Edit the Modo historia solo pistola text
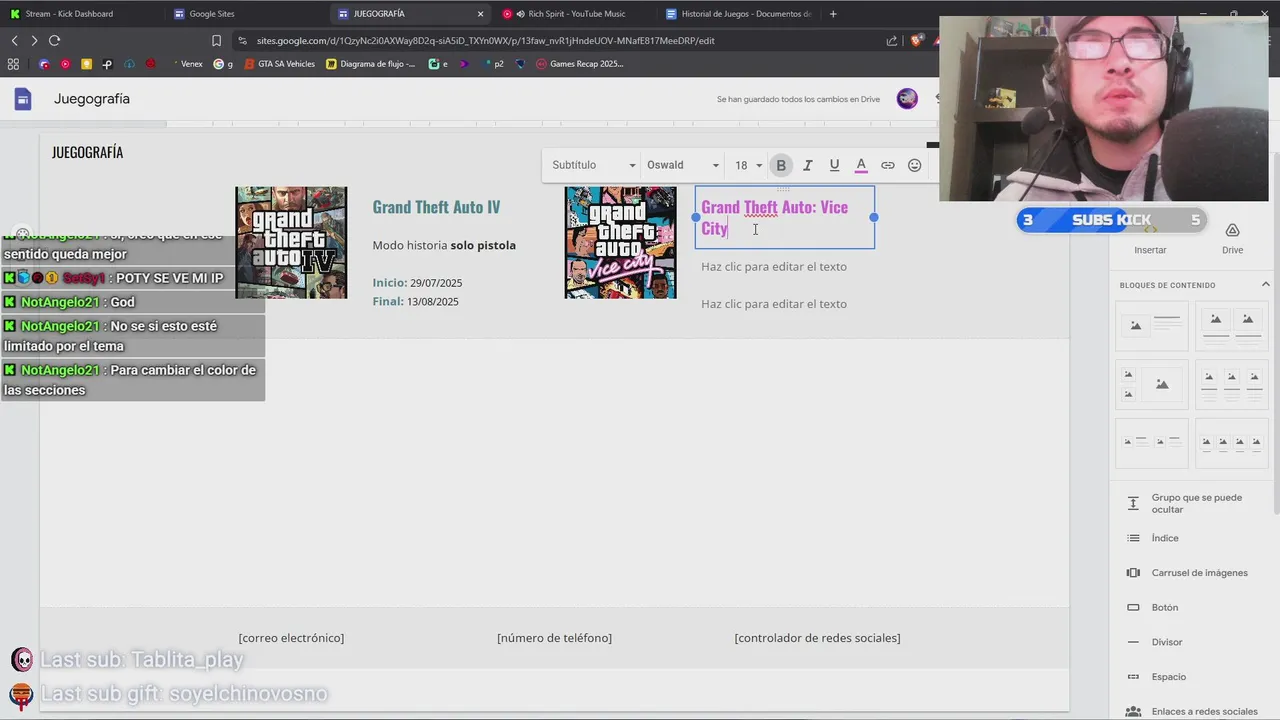Image resolution: width=1280 pixels, height=720 pixels. pyautogui.click(x=444, y=245)
